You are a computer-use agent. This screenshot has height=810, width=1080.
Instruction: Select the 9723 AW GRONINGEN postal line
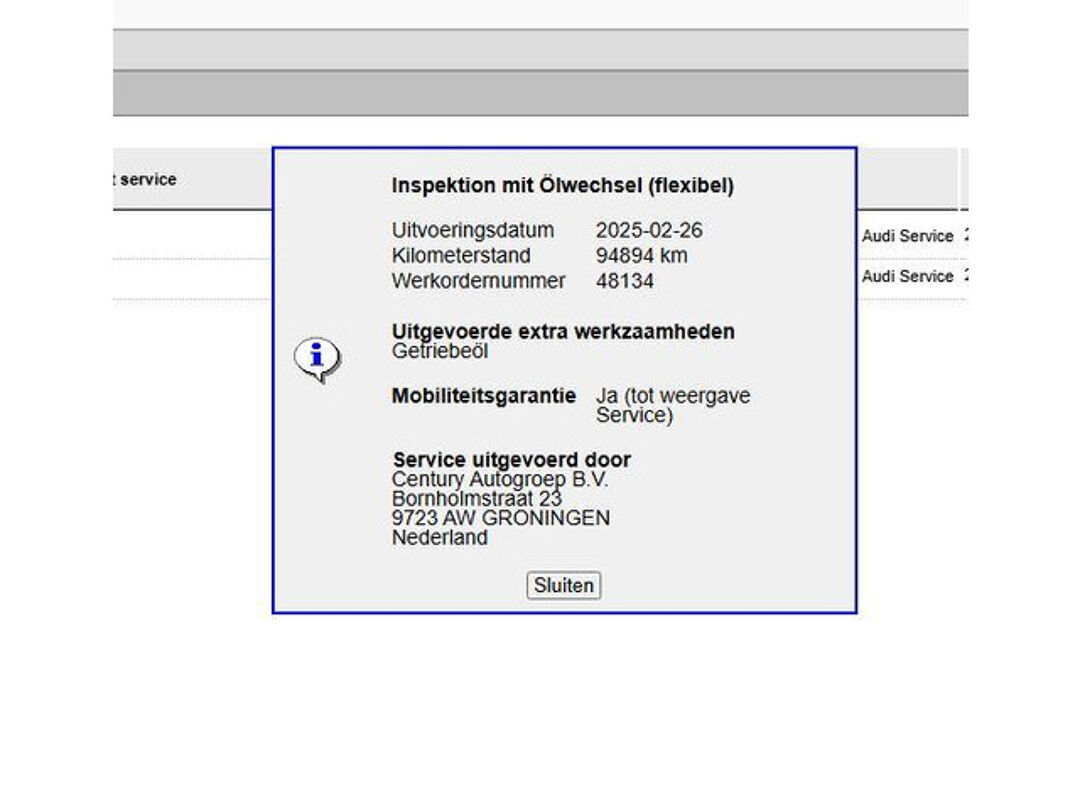501,517
